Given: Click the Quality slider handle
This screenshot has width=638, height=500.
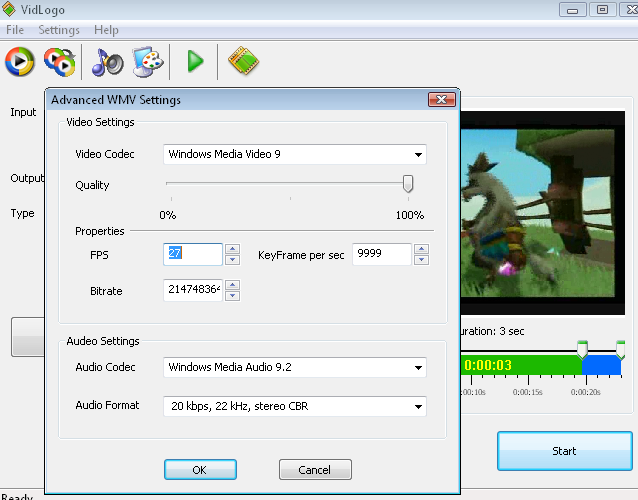Looking at the screenshot, I should [408, 183].
